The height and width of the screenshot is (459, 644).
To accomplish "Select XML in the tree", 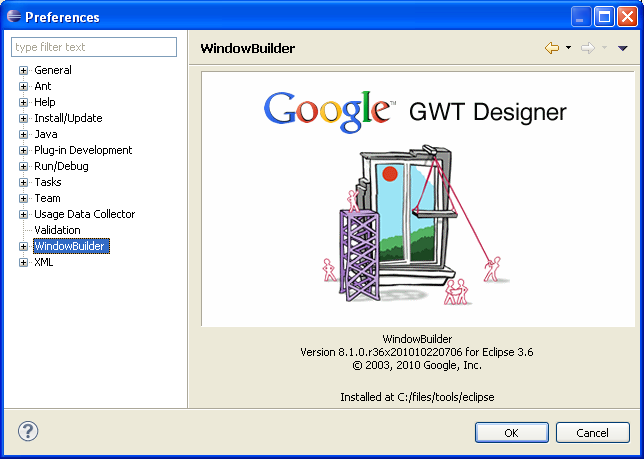I will point(44,262).
